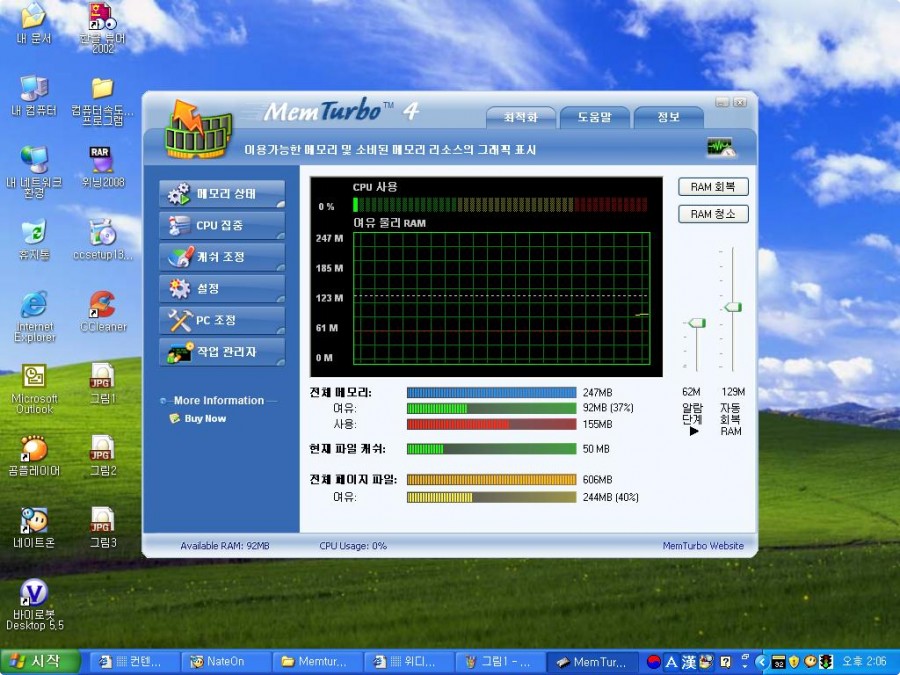Open the 네이트온 desktop shortcut
Viewport: 900px width, 675px height.
pos(34,527)
